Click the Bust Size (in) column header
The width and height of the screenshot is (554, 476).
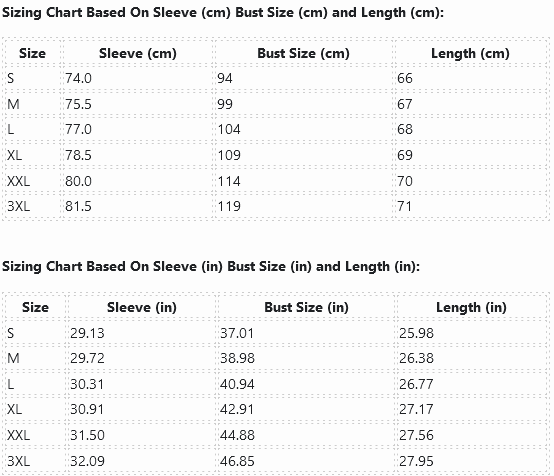pyautogui.click(x=306, y=307)
